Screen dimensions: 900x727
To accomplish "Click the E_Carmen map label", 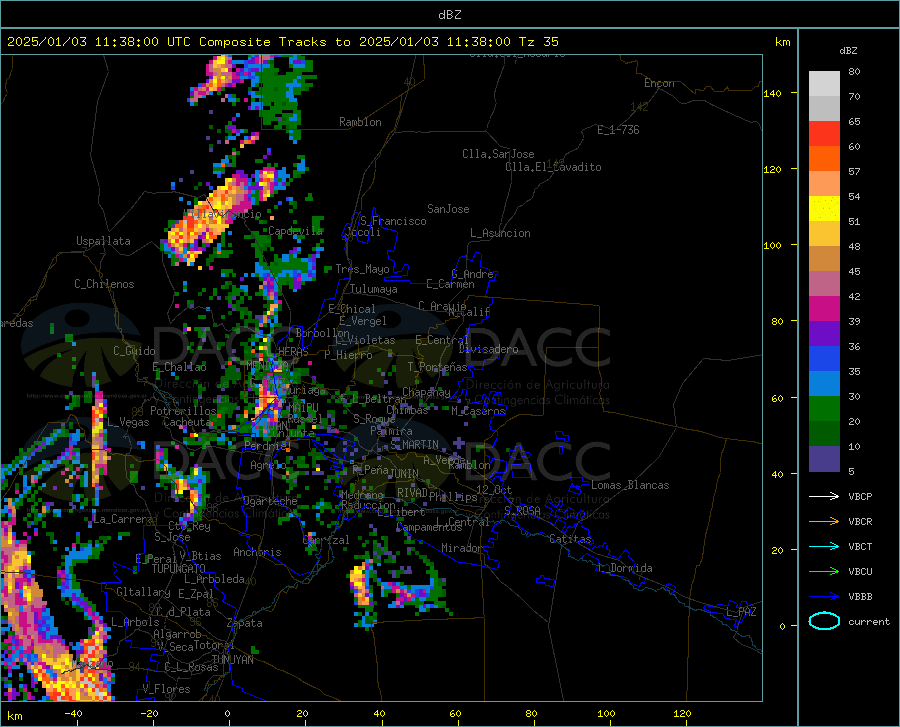I will (x=450, y=284).
